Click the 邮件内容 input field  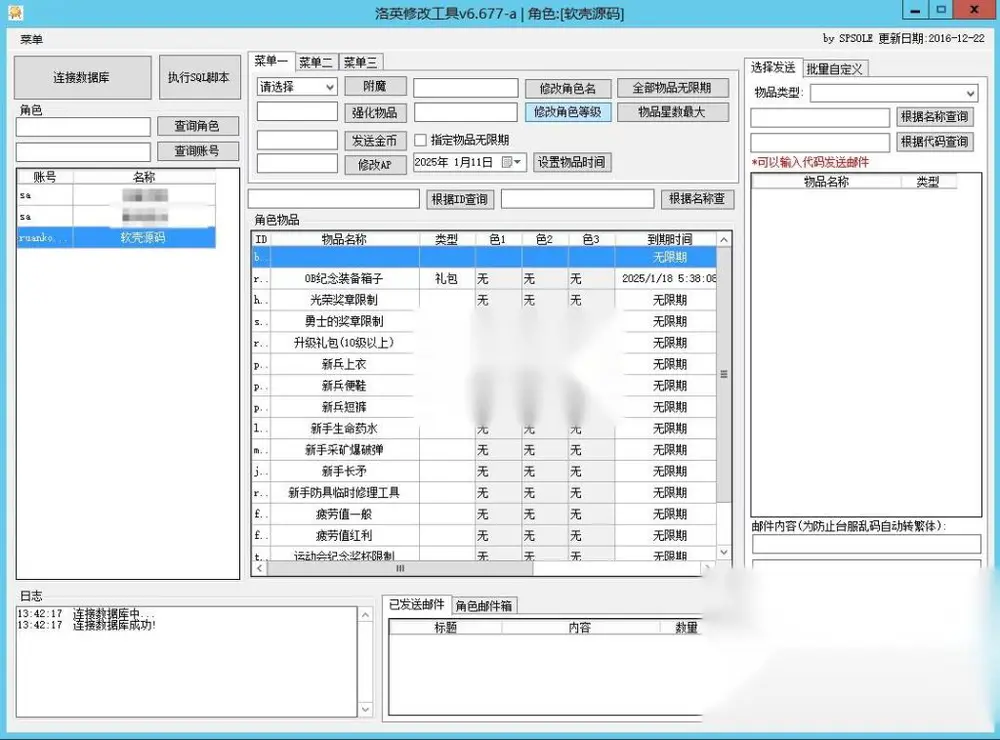pos(866,544)
